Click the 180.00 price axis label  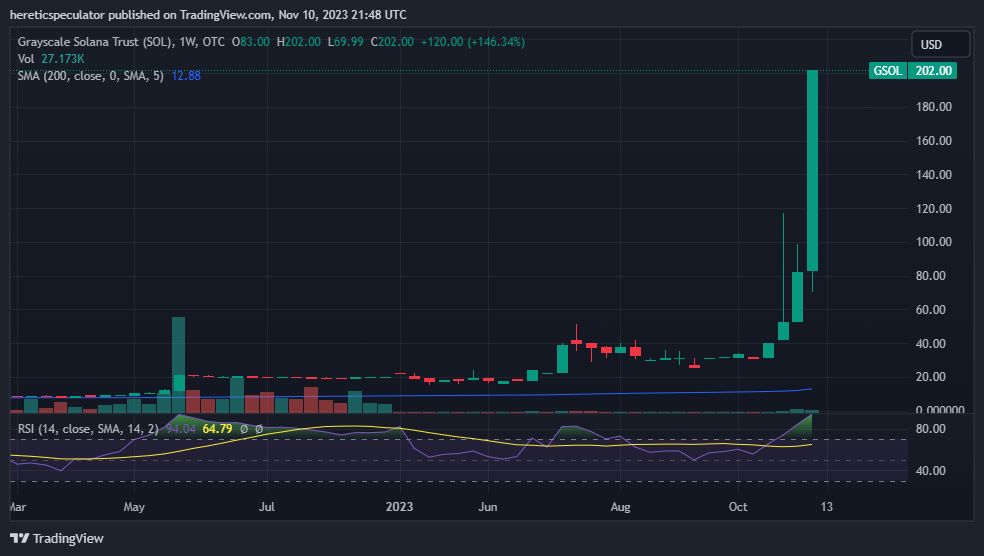pos(934,107)
